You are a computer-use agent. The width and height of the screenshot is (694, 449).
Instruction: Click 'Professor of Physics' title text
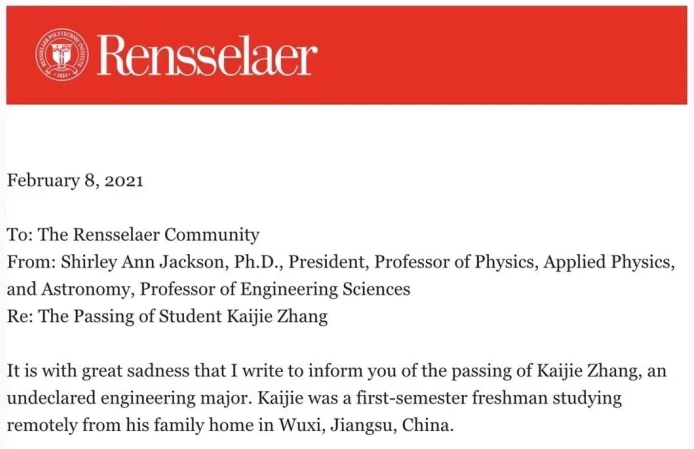point(456,262)
